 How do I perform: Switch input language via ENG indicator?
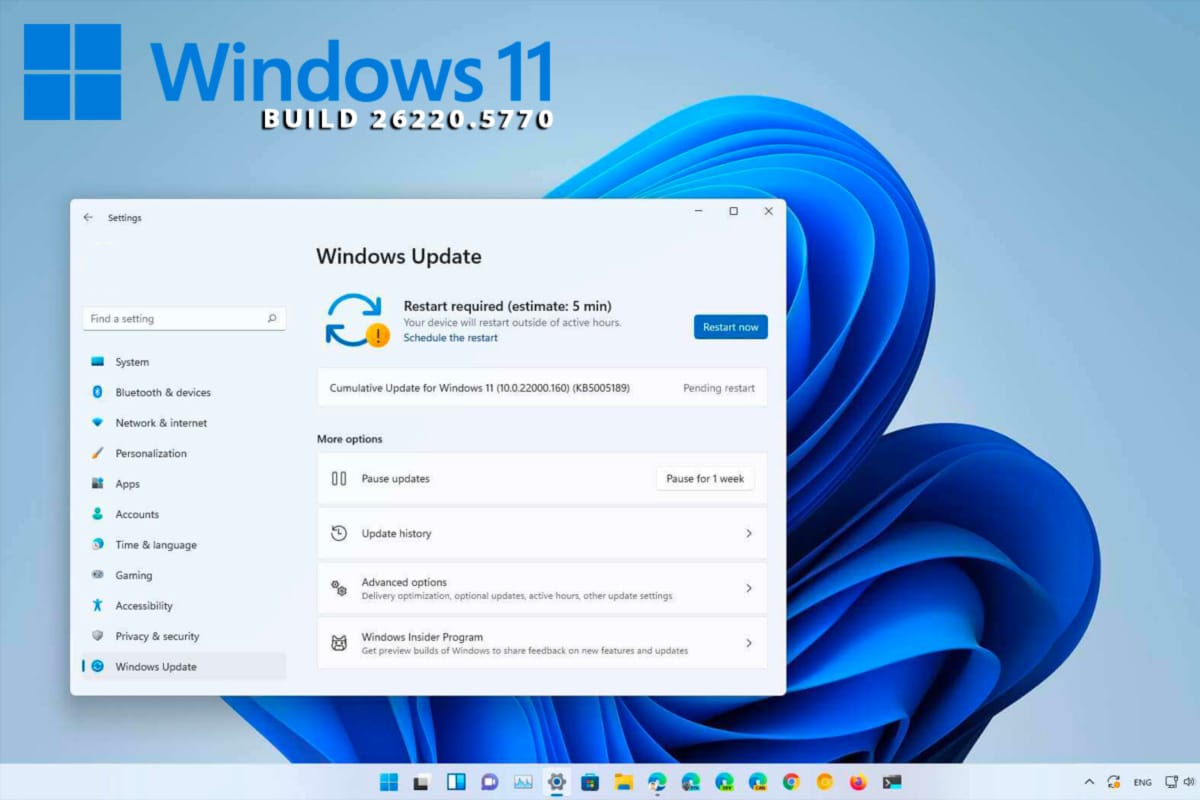1142,782
